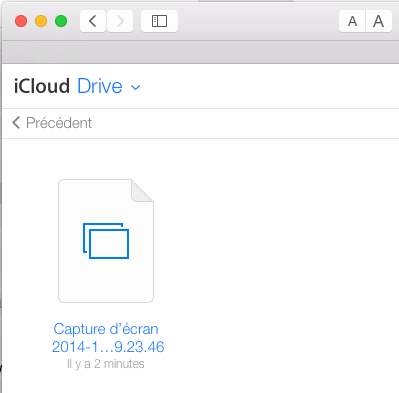Screen dimensions: 399x393
Task: Go forward with Safari's forward arrow
Action: 120,21
